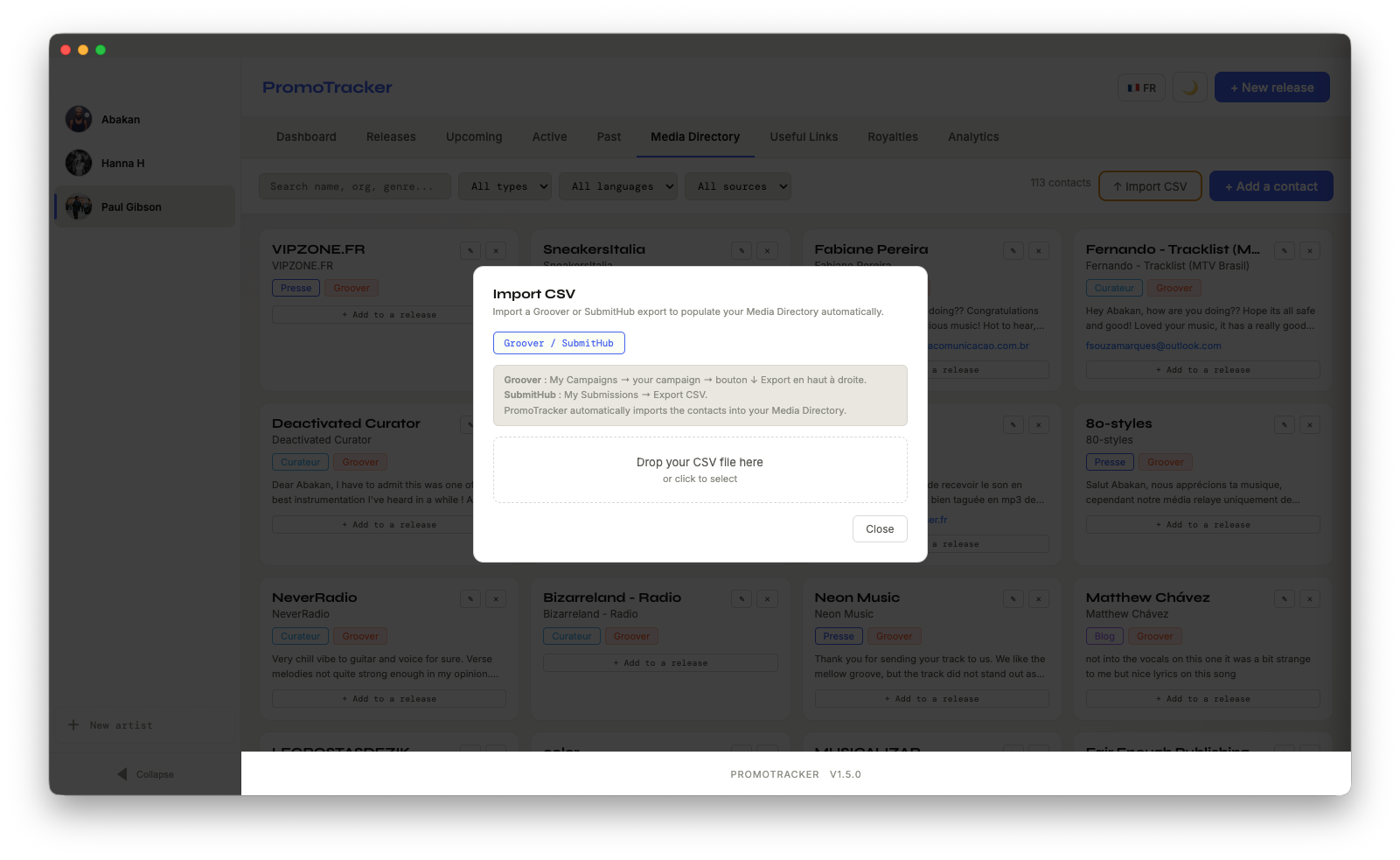Click the Add a contact button
Screen dimensions: 1400x860
[1271, 186]
